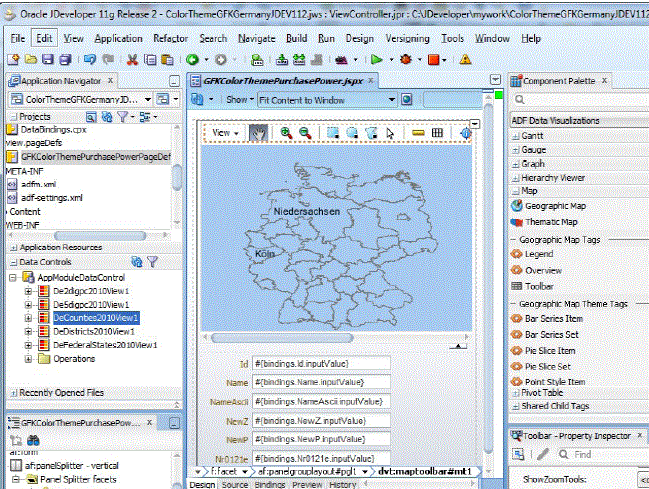Click the map horizontal scrollbar thumb
Viewport: 649px width, 489px height.
[282, 338]
